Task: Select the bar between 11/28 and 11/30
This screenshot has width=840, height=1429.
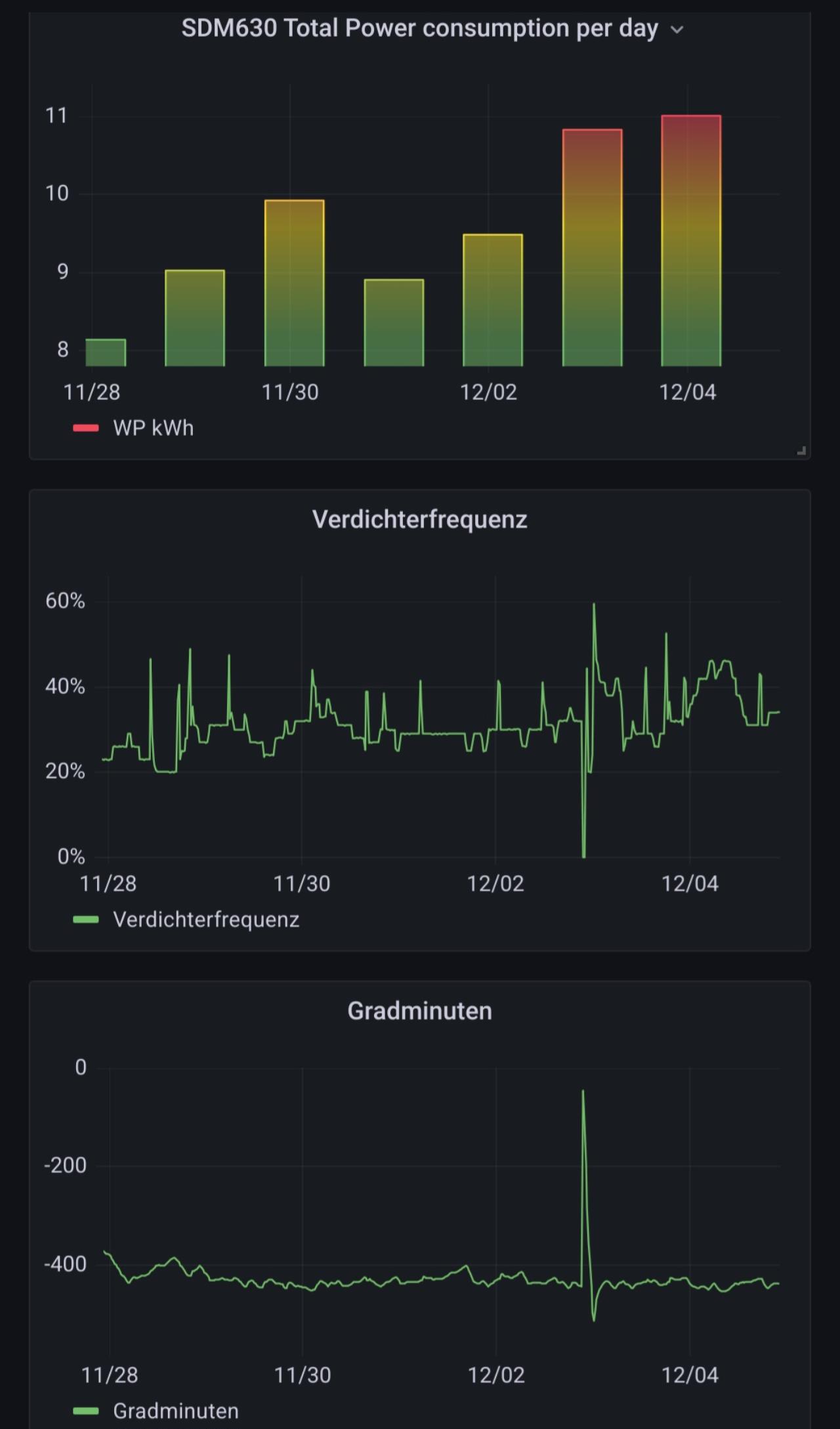Action: point(195,318)
